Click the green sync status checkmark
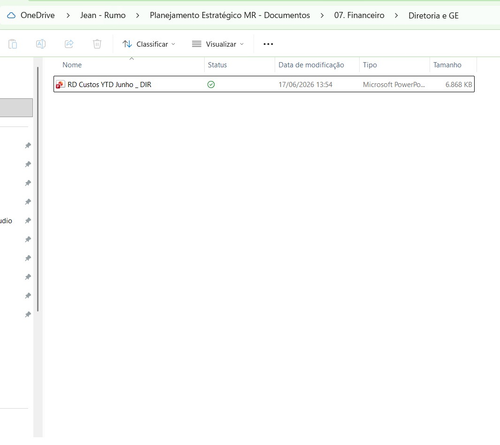500x445 pixels. pos(211,85)
